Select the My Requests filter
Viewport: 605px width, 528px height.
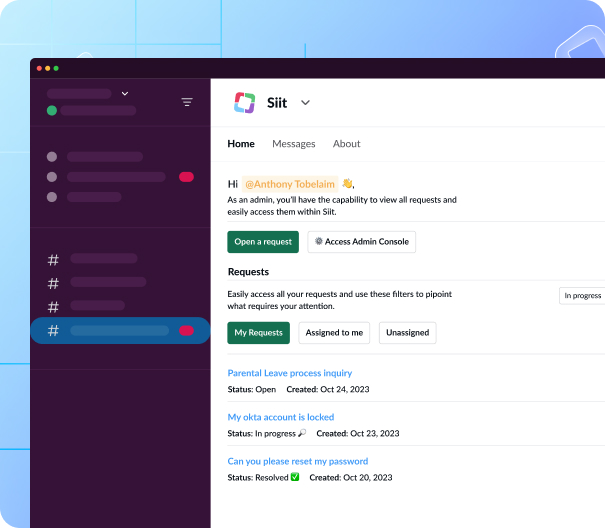[258, 333]
